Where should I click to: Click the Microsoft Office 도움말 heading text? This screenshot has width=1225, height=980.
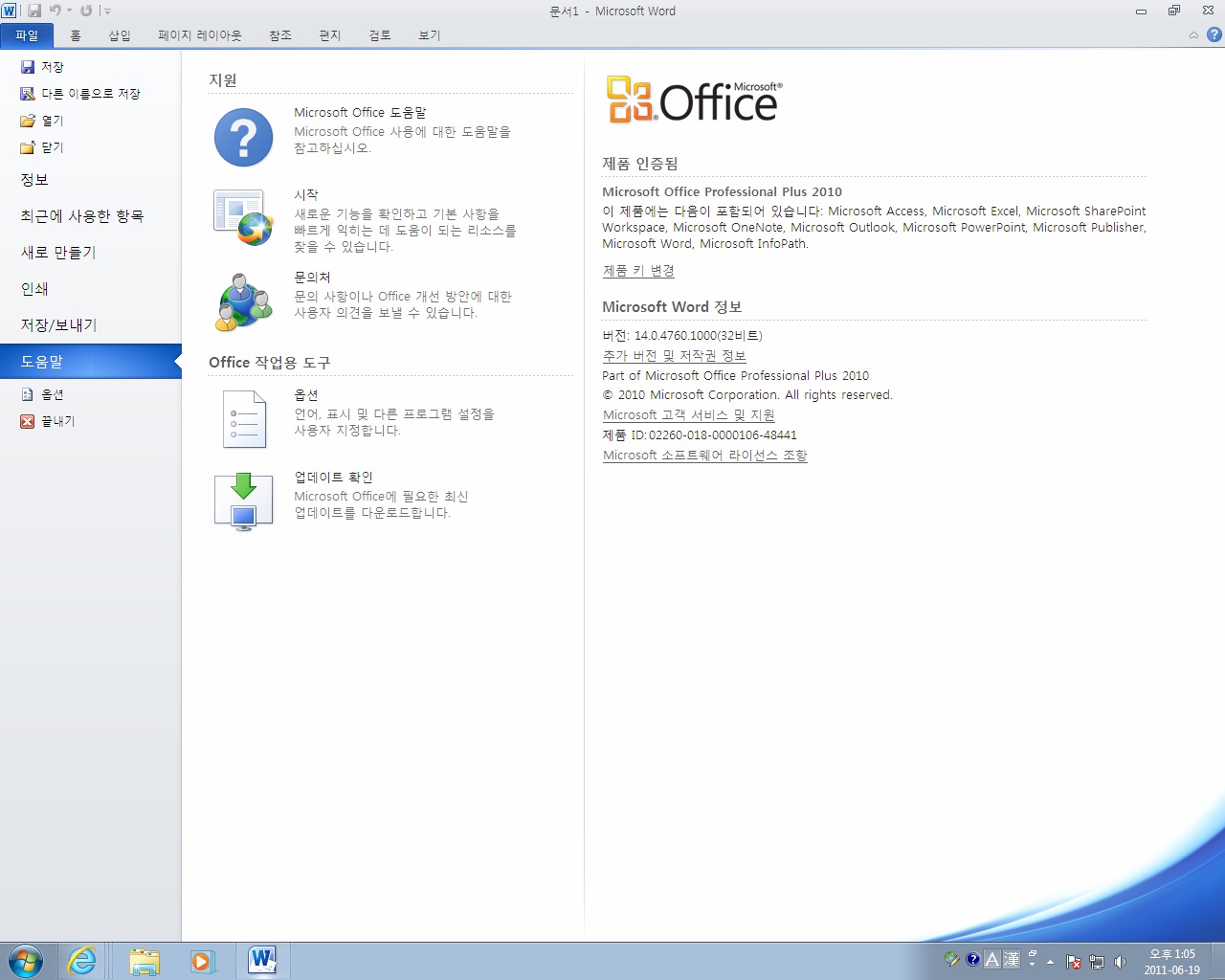coord(360,112)
